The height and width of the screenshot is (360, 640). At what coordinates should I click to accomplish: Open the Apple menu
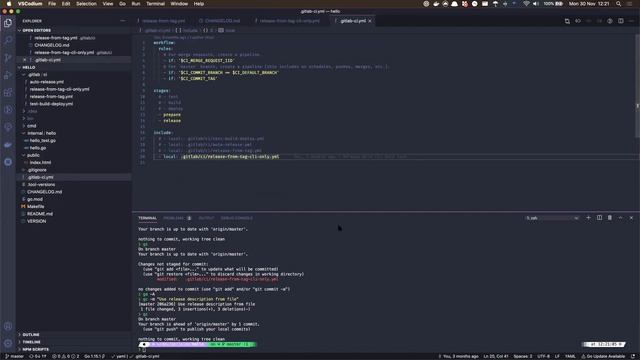[x=8, y=4]
